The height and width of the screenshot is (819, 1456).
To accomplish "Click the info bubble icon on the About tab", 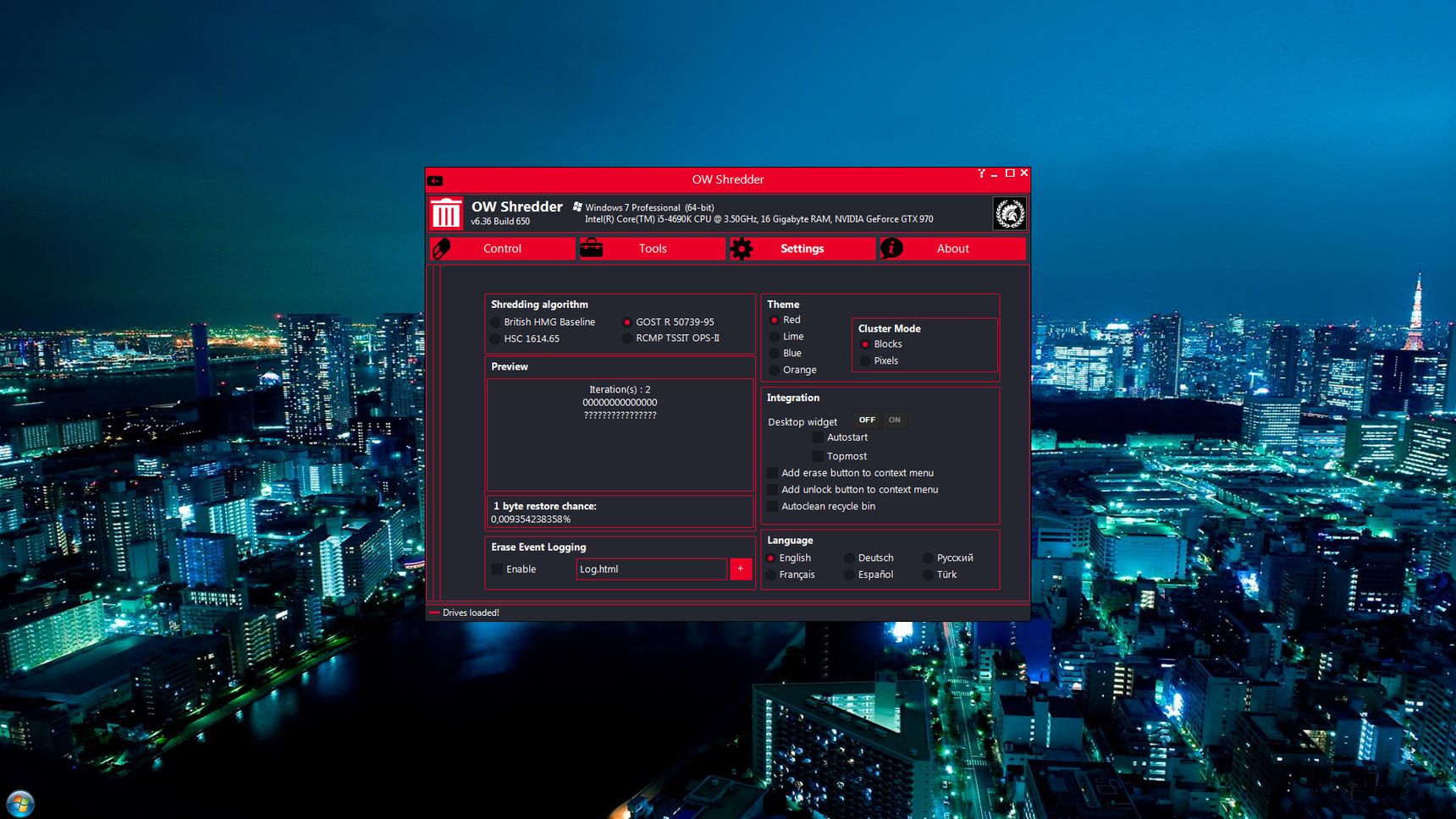I will (x=891, y=249).
